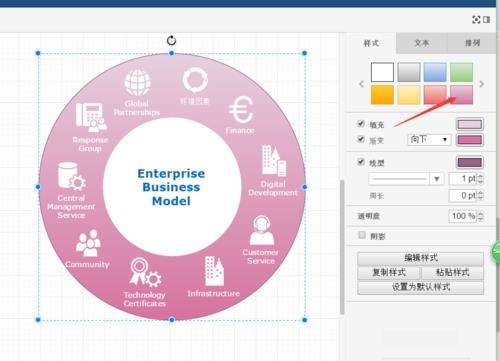
Task: Click the Central Management Service database icon
Action: pyautogui.click(x=71, y=176)
